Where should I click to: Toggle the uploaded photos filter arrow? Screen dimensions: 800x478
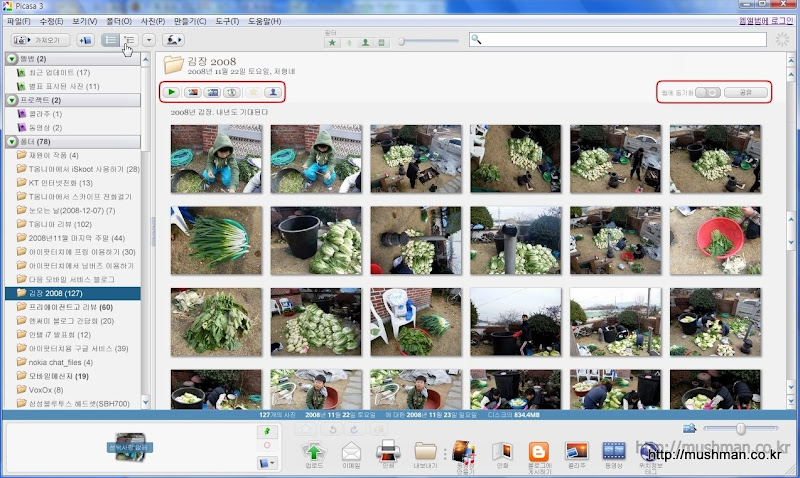coord(349,43)
